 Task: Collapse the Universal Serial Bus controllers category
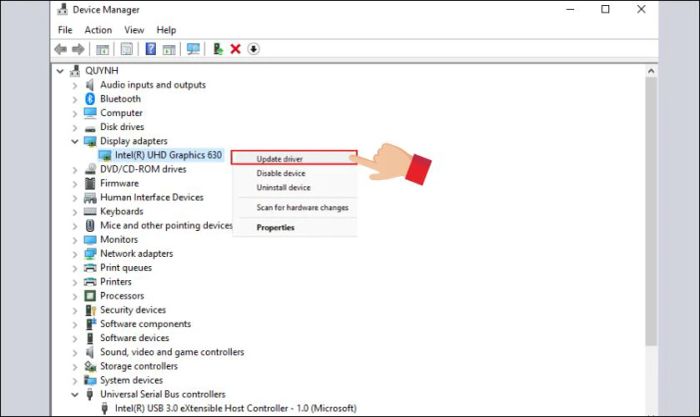[x=75, y=395]
